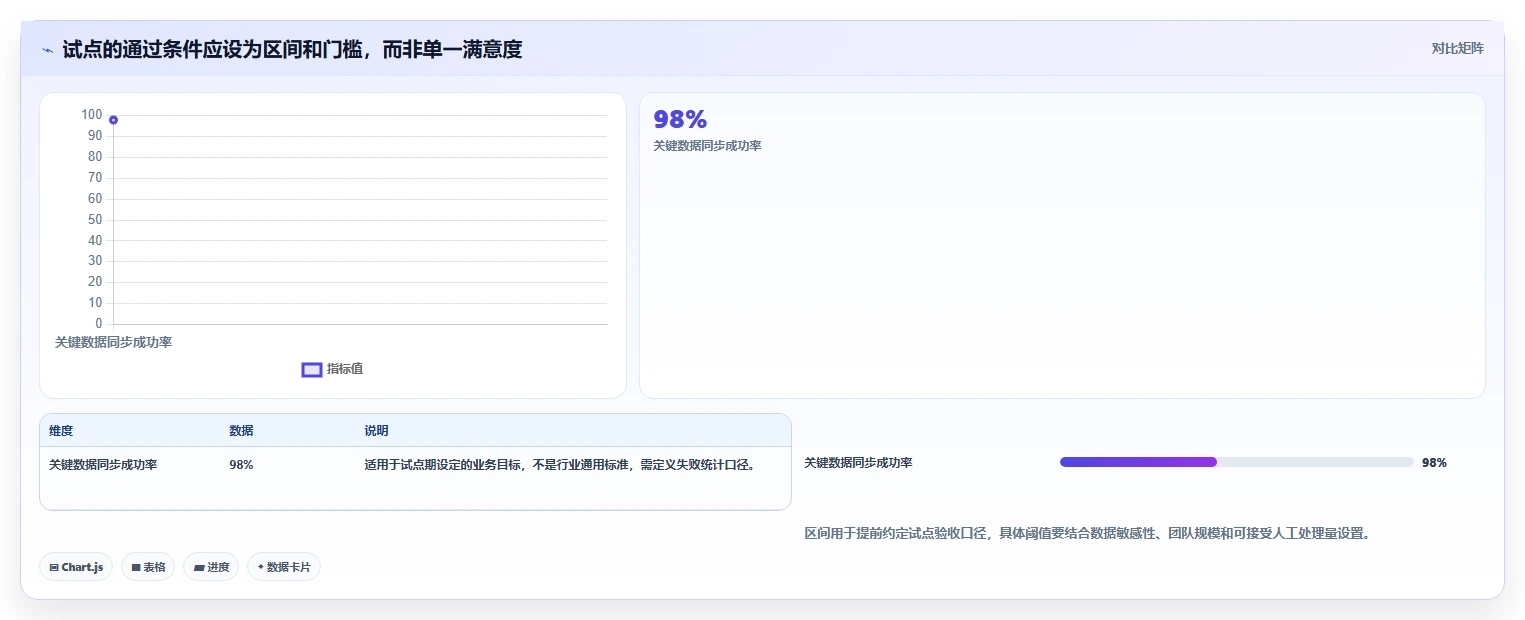
Task: Click the 98% cell in the table
Action: click(x=241, y=465)
